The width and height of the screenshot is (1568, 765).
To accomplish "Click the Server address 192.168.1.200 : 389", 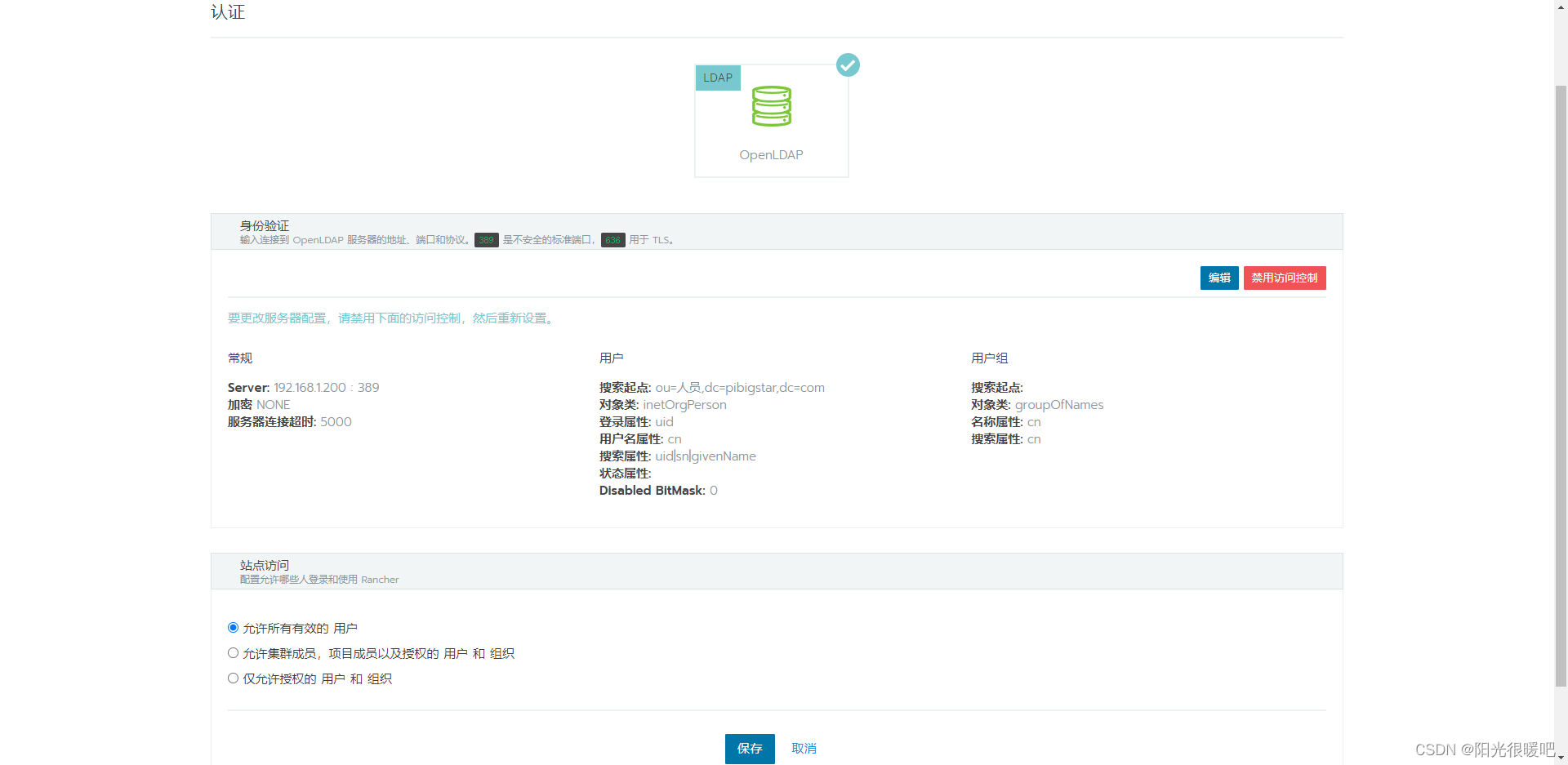I will tap(326, 388).
